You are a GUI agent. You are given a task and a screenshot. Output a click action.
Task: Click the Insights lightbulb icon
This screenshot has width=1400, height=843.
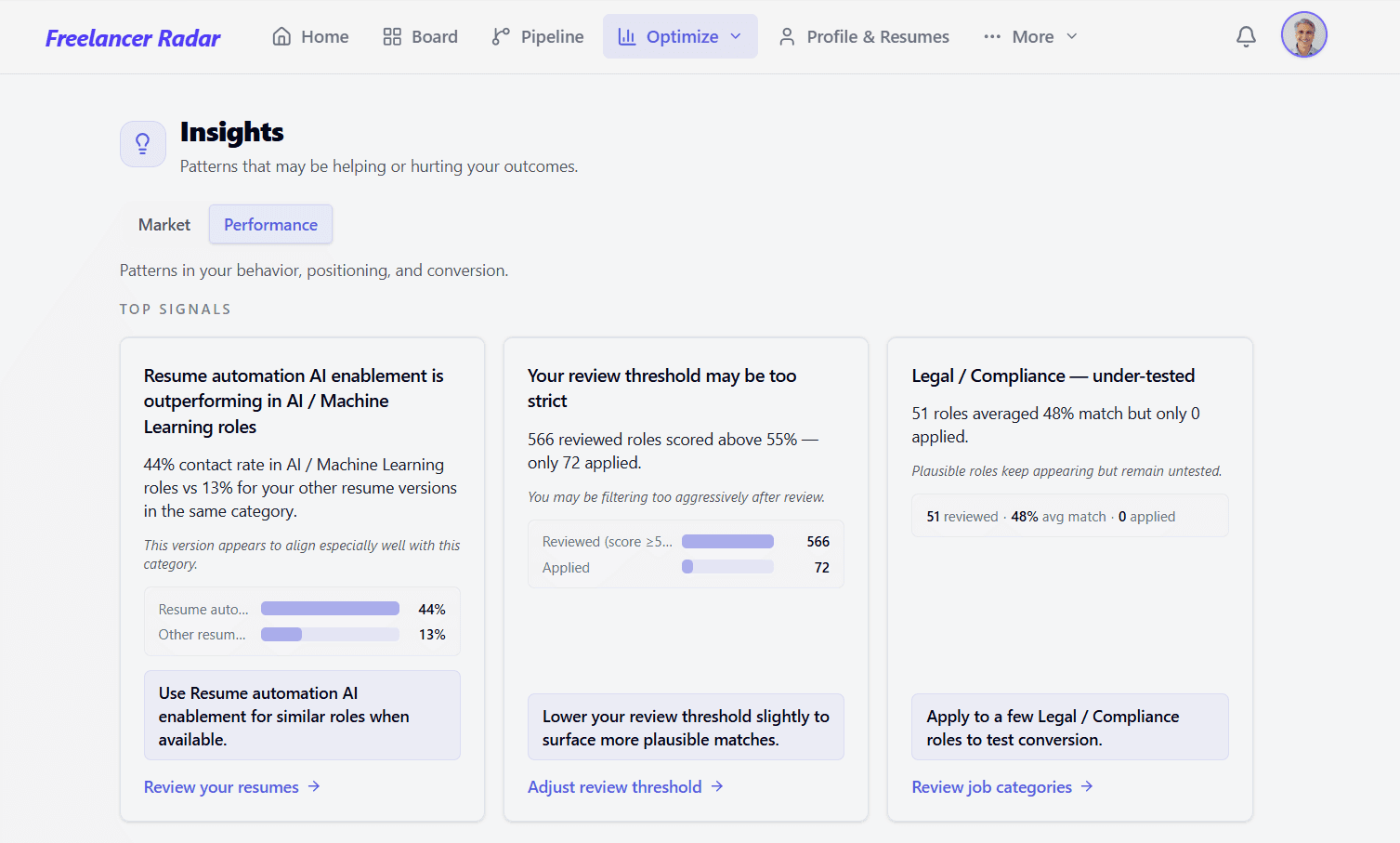pos(142,143)
